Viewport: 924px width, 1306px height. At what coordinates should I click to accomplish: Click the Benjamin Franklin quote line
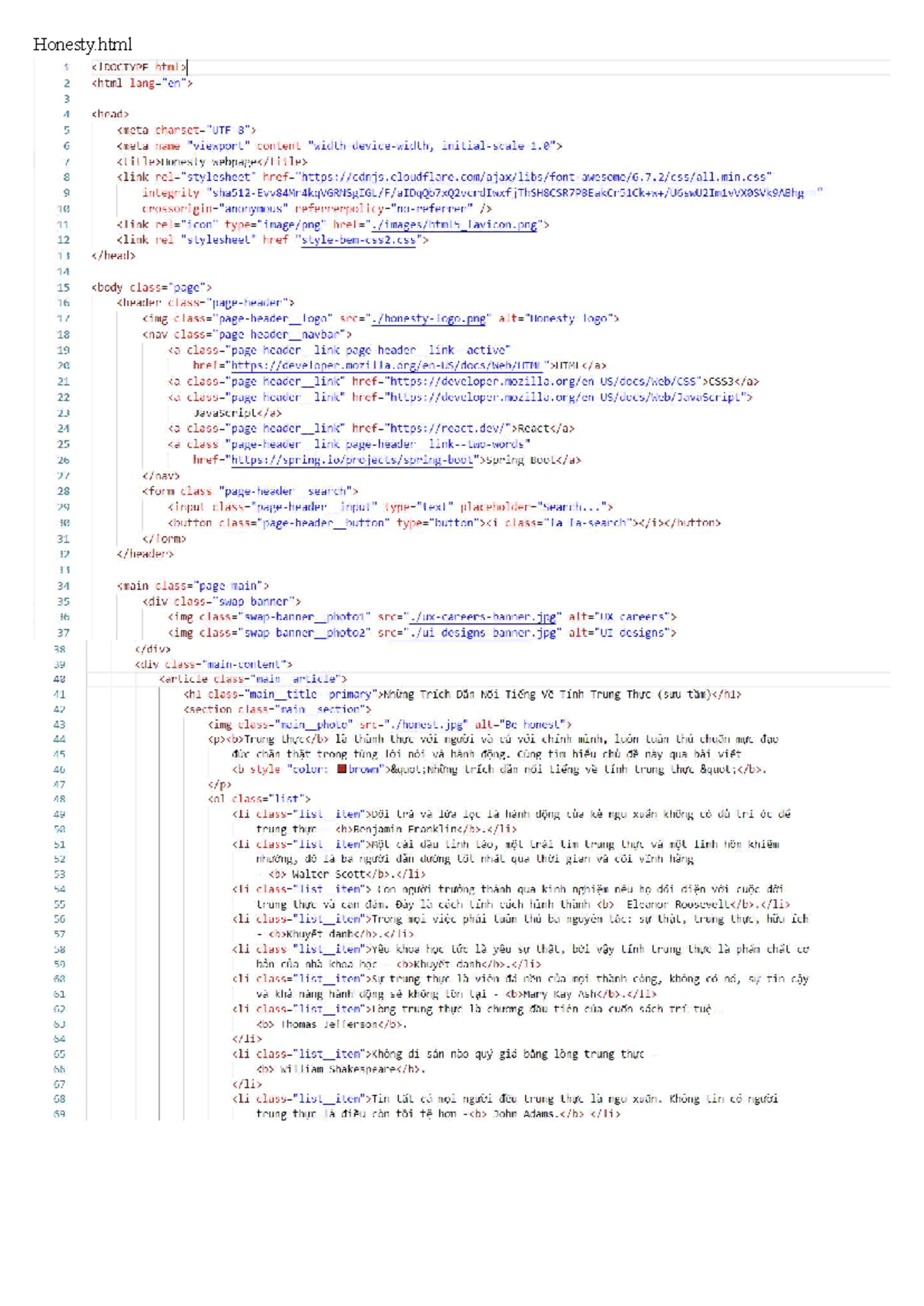tap(387, 829)
